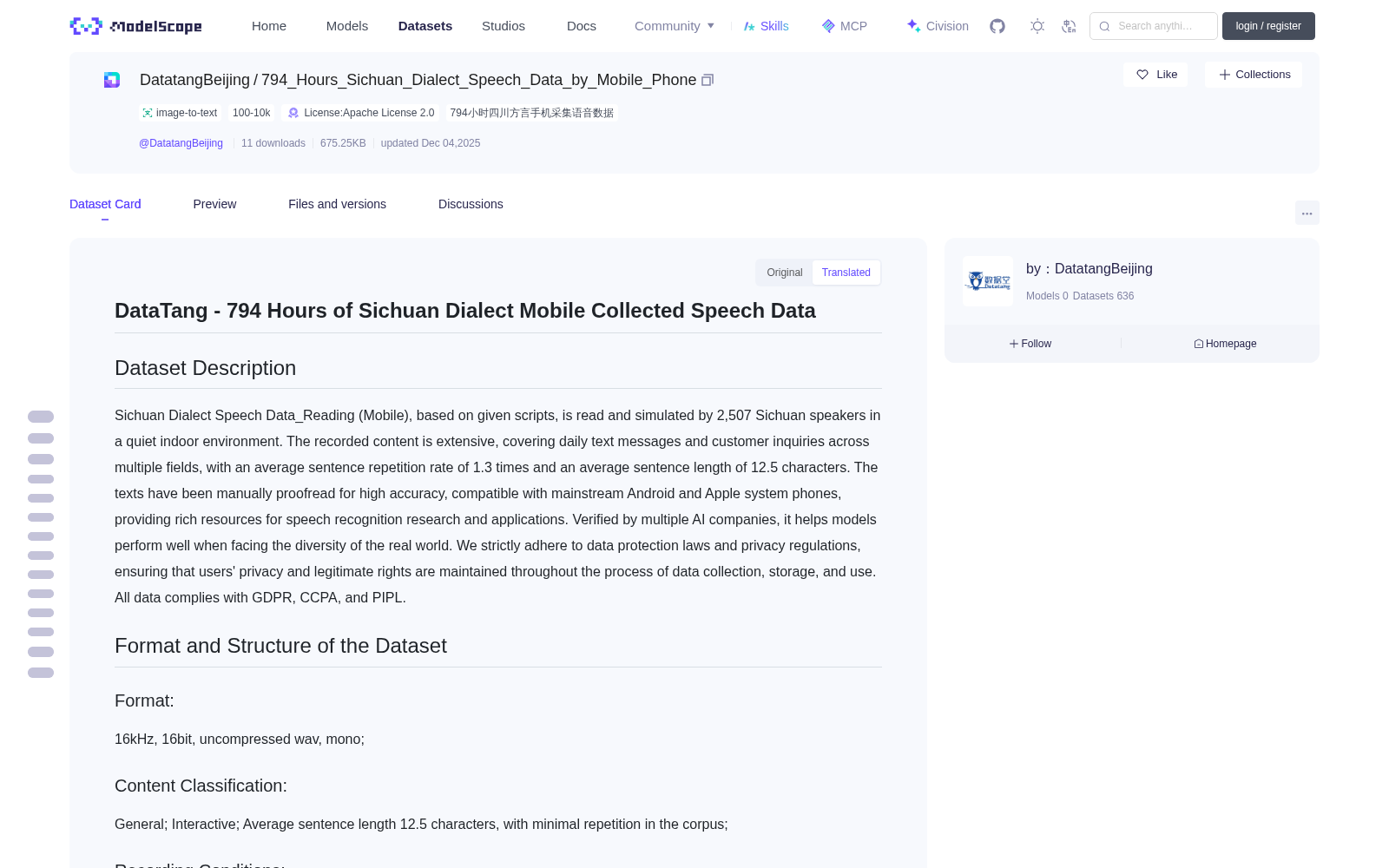Copy dataset name with the copy icon

click(x=708, y=80)
